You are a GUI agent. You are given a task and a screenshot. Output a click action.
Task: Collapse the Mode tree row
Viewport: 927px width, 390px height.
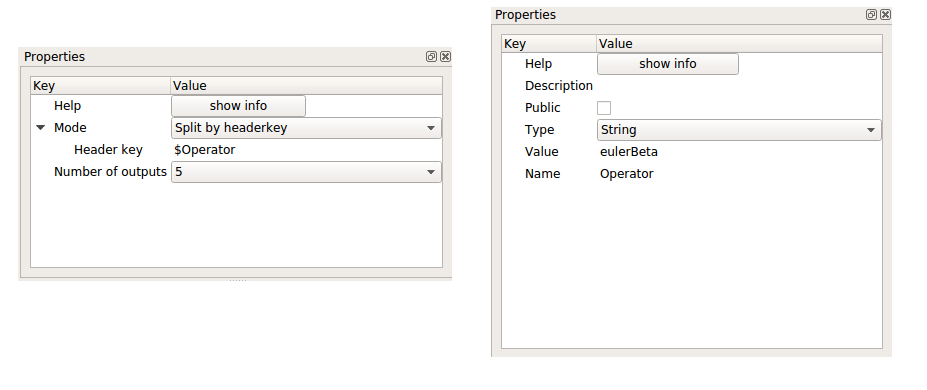tap(41, 128)
